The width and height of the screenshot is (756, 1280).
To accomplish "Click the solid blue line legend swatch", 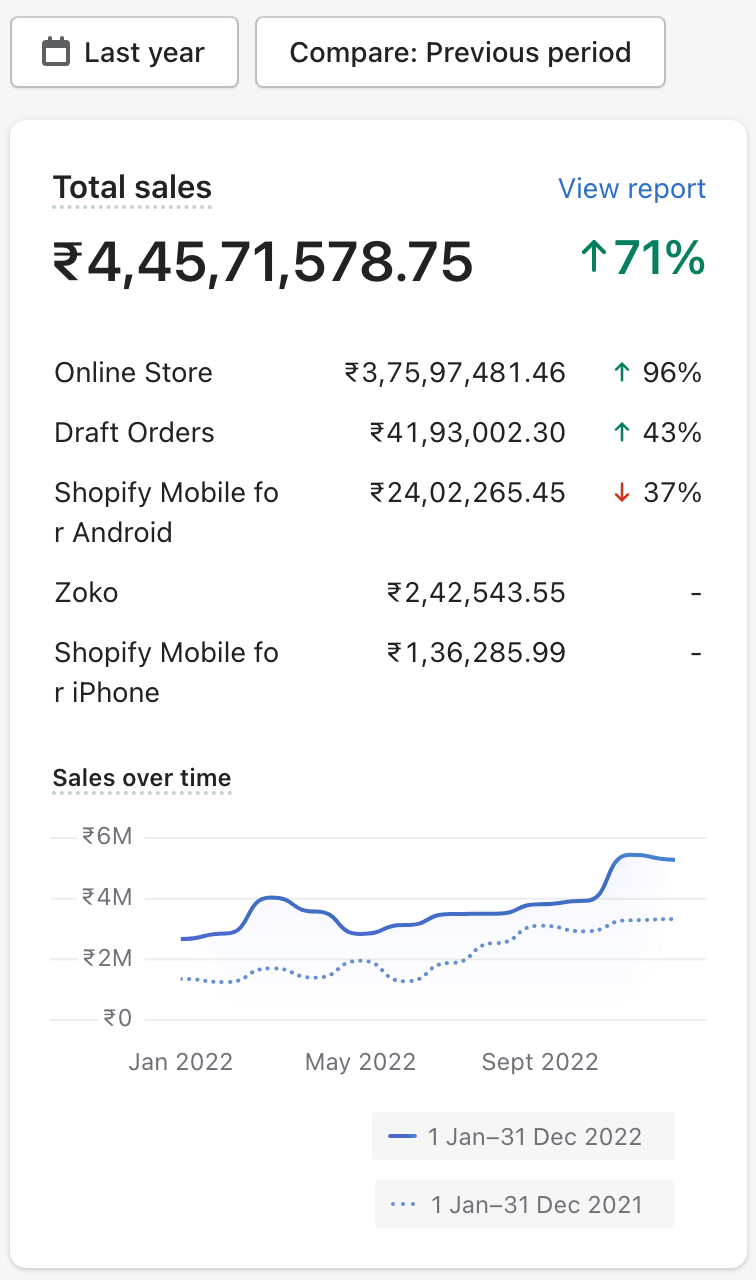I will (x=402, y=1137).
